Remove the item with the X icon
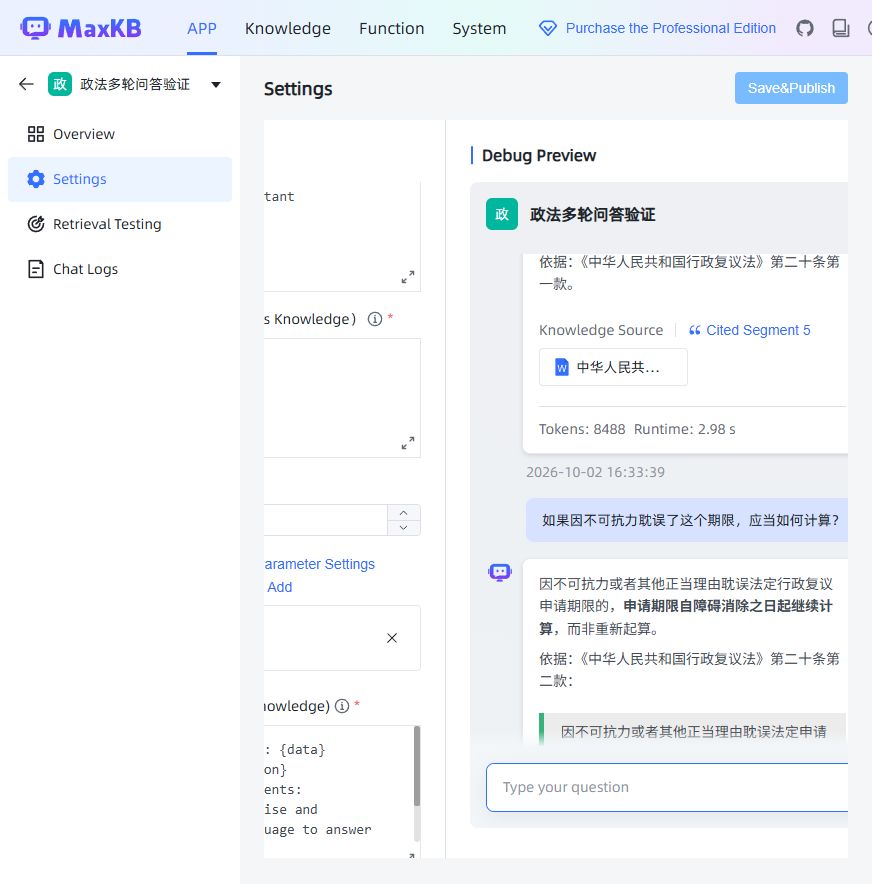The width and height of the screenshot is (872, 884). (392, 638)
